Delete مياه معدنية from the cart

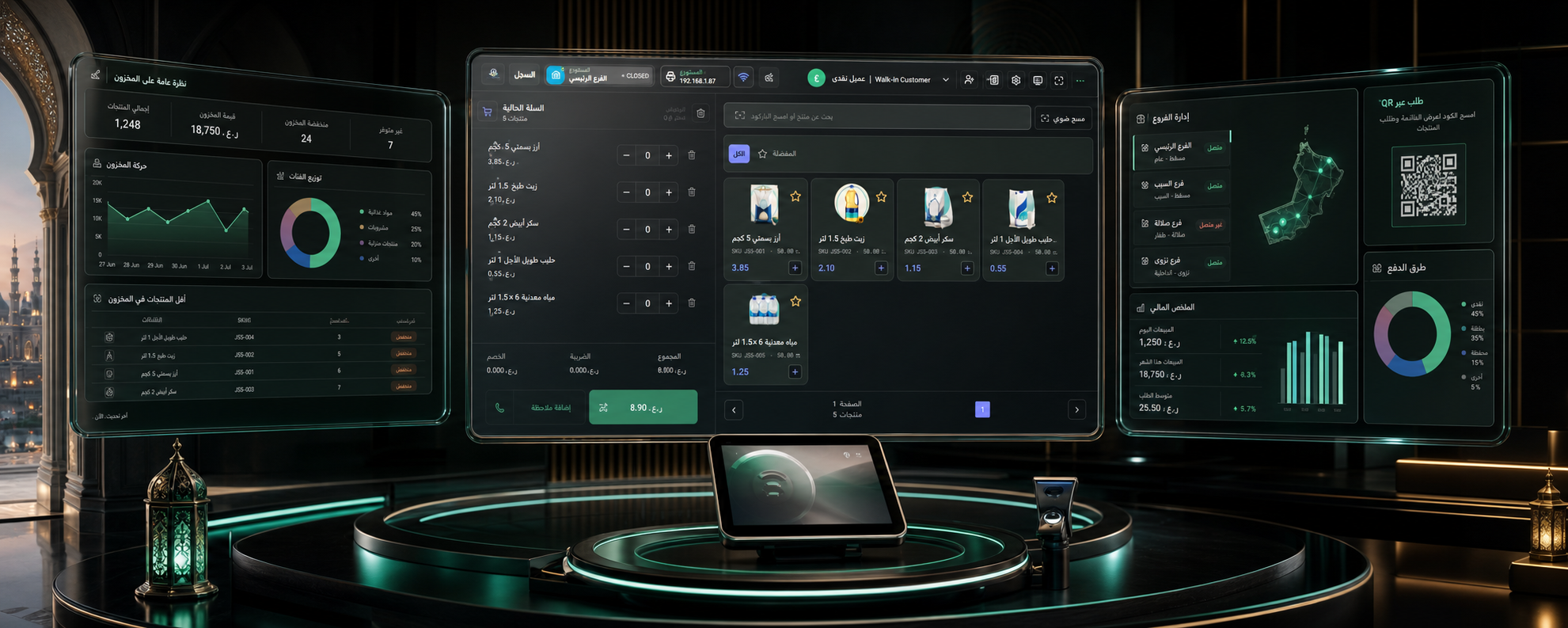(692, 303)
